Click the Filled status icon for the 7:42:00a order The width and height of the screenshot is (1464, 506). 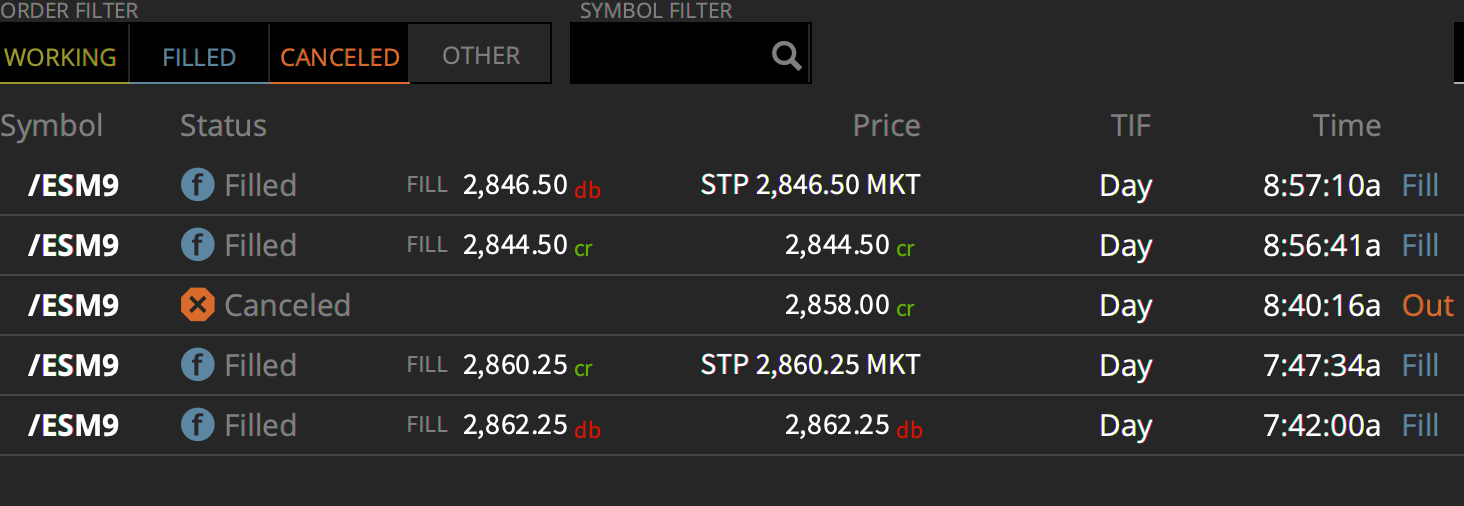(x=197, y=425)
